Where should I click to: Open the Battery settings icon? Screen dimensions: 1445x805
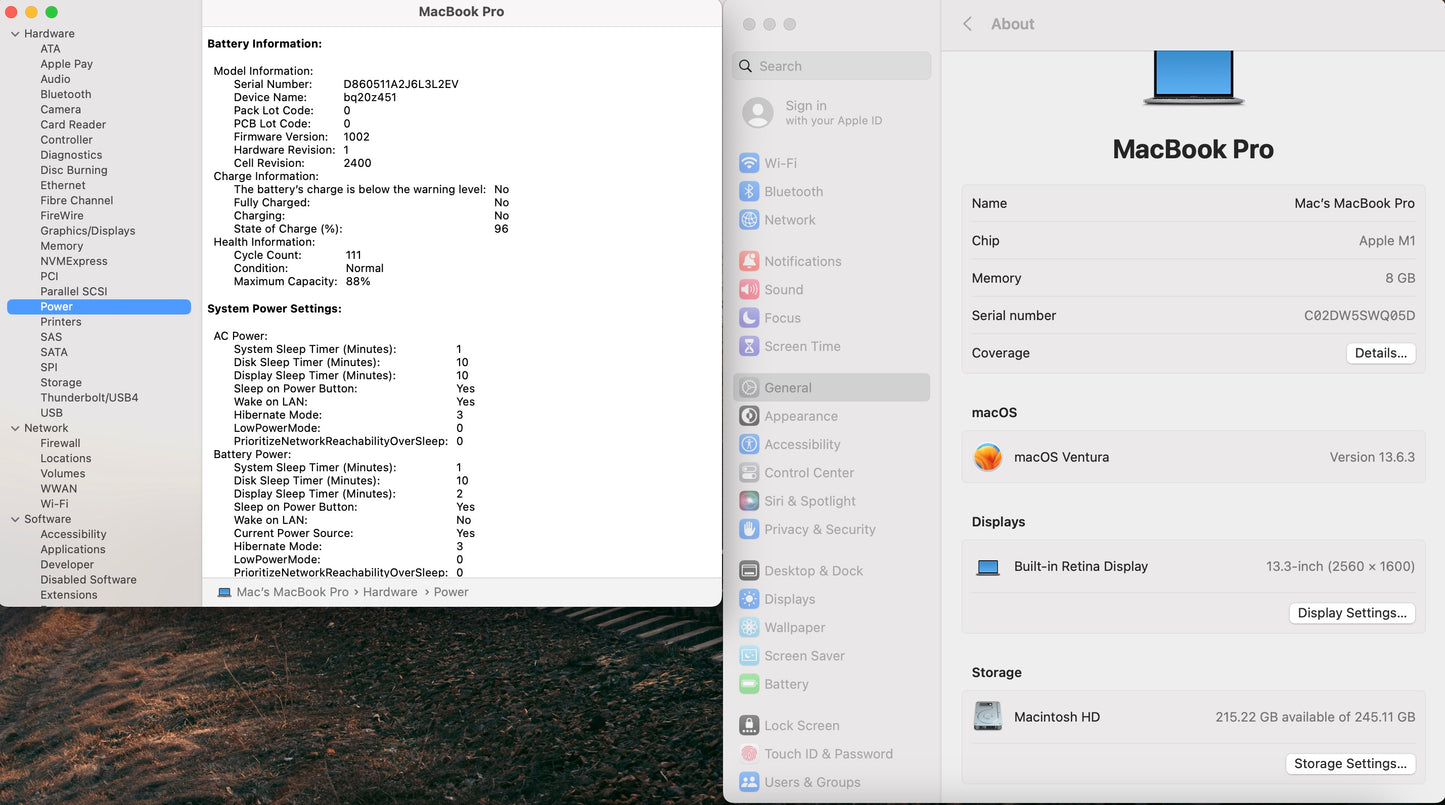click(748, 684)
